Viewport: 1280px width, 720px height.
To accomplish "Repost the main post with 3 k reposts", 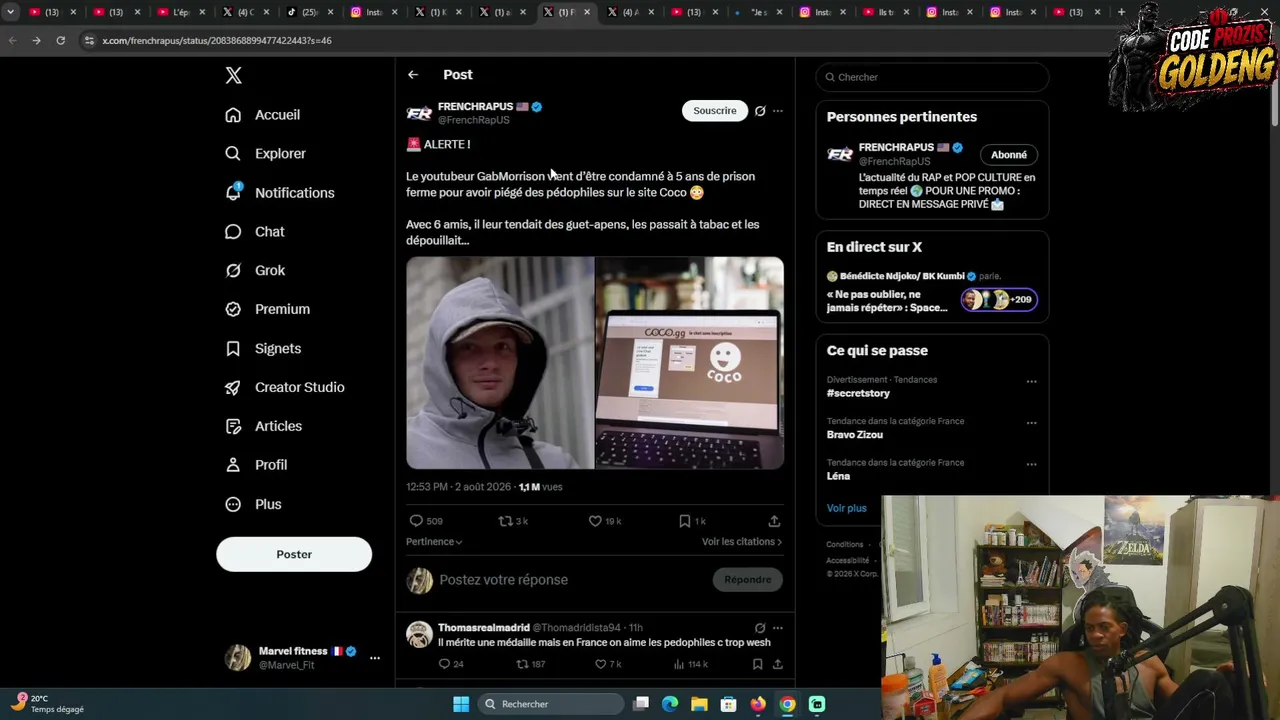I will pyautogui.click(x=506, y=521).
